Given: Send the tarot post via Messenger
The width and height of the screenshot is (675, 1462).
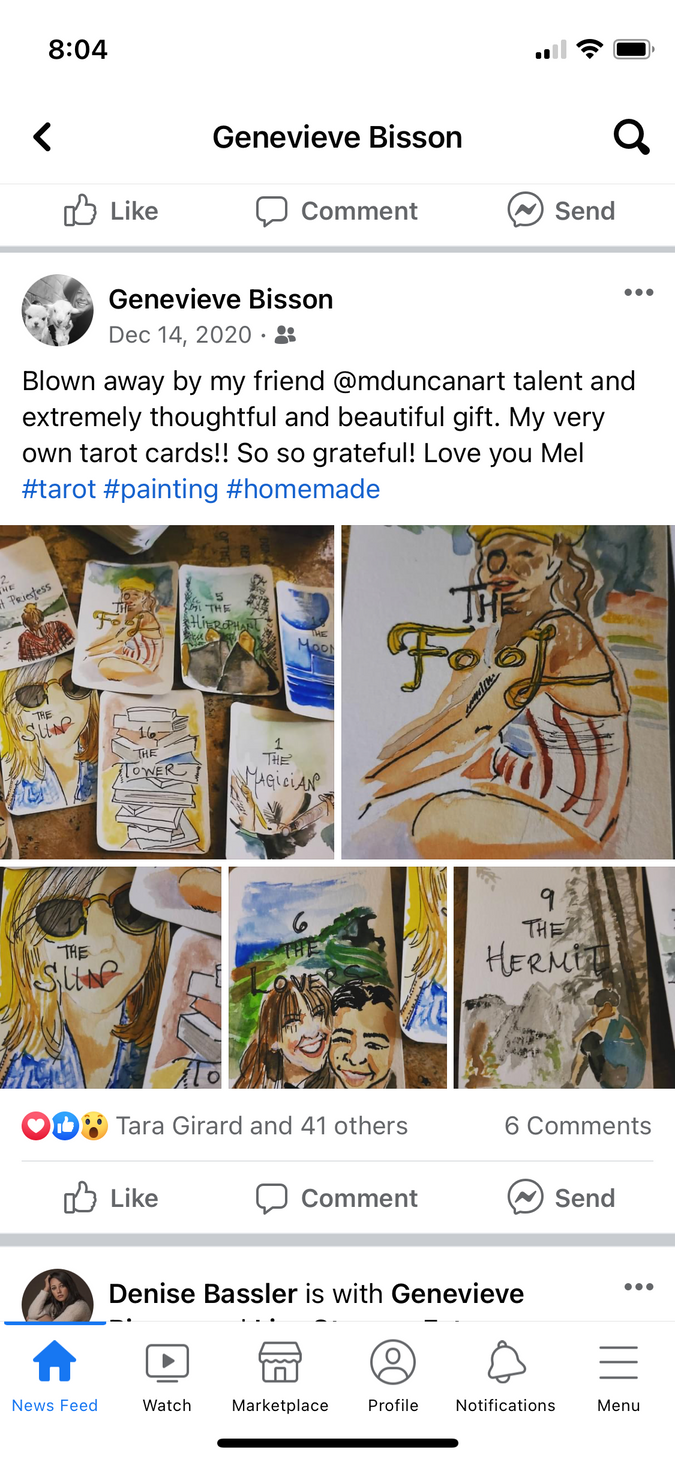Looking at the screenshot, I should point(561,1198).
